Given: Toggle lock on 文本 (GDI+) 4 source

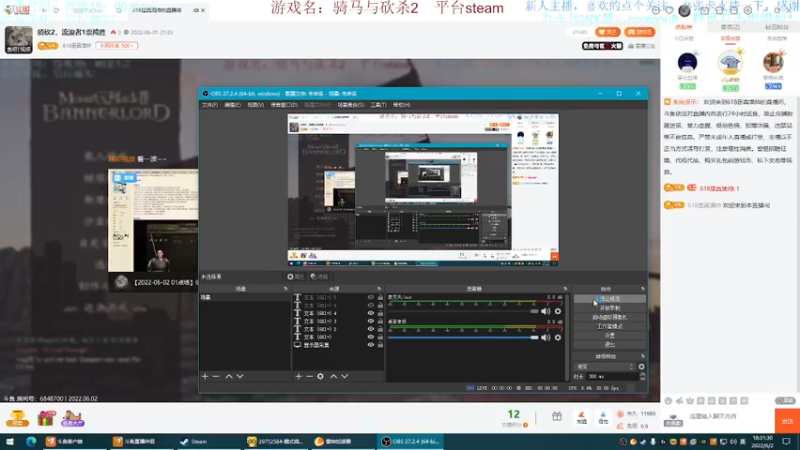Looking at the screenshot, I should (380, 313).
